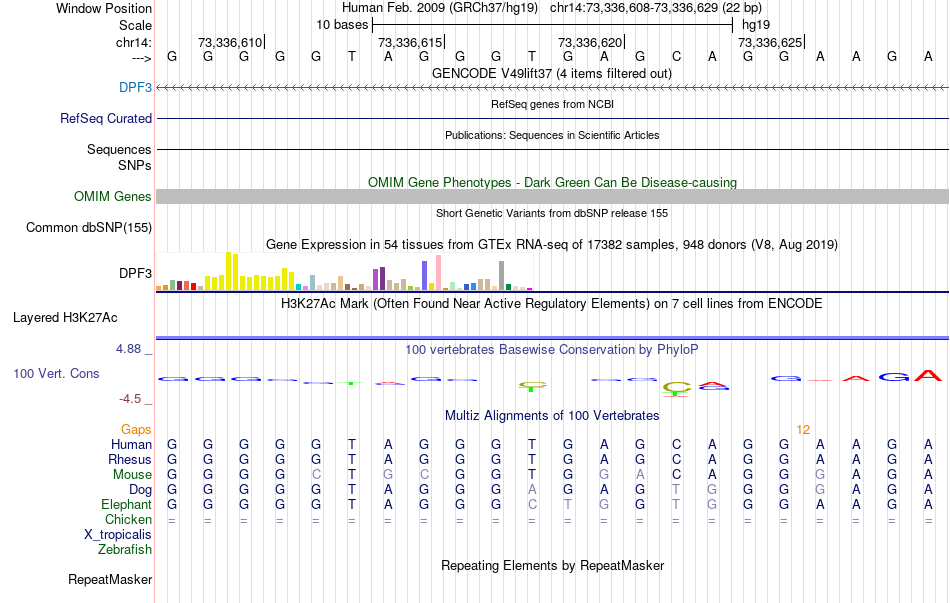
Task: Click the orange 12 gap marker
Action: (x=803, y=430)
